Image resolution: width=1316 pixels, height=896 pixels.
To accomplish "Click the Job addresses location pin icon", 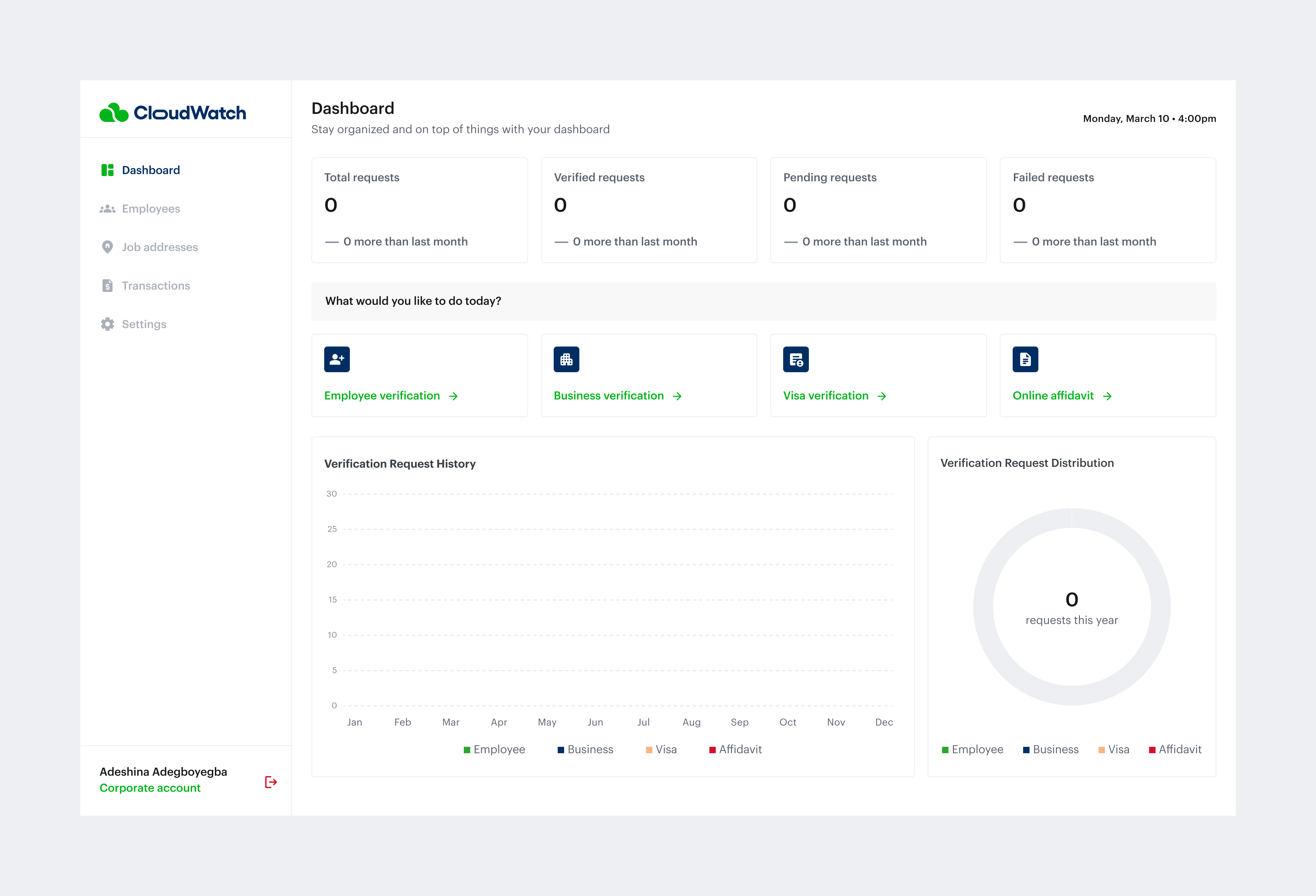I will point(108,247).
